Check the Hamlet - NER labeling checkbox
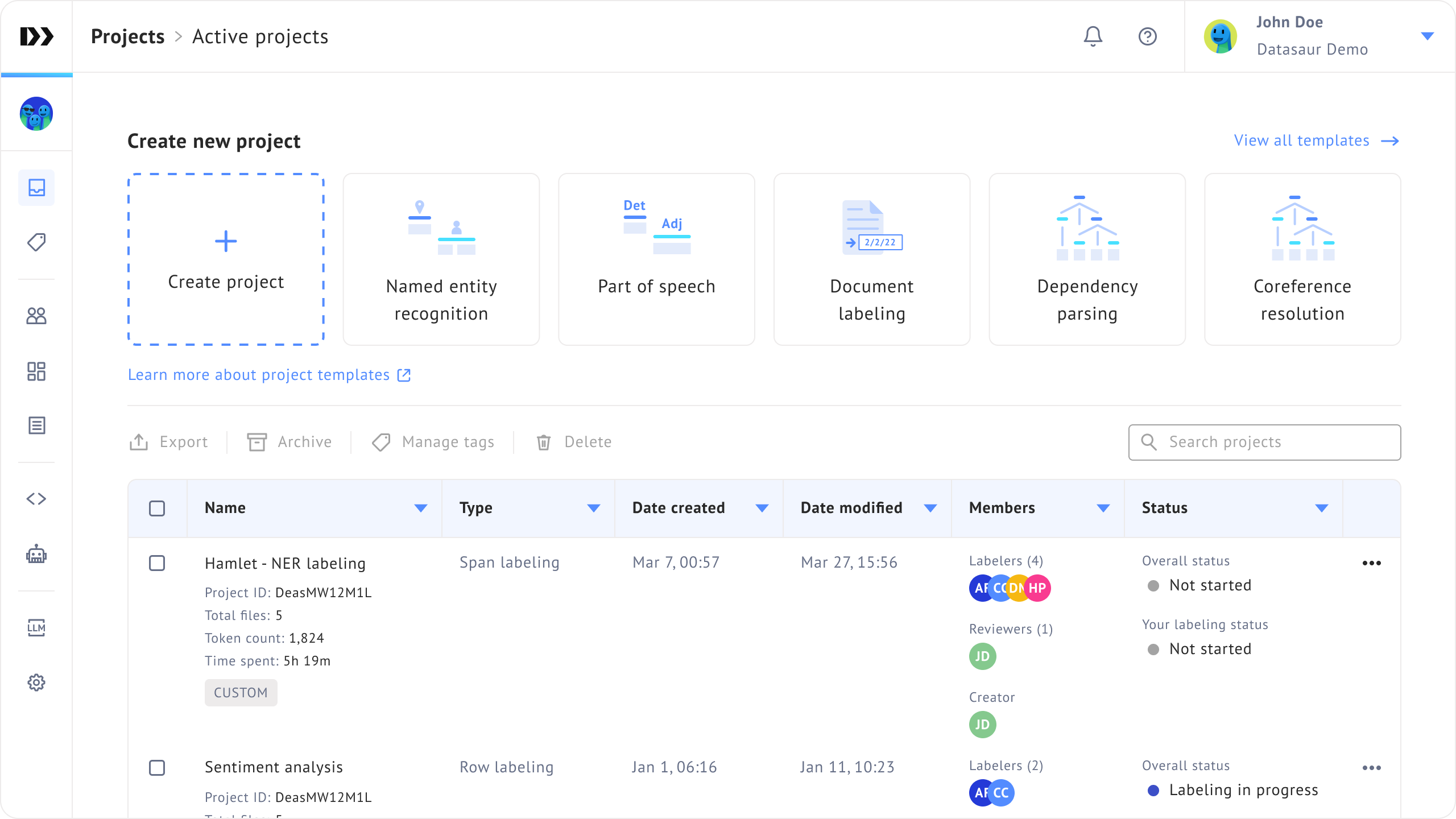1456x819 pixels. tap(157, 563)
